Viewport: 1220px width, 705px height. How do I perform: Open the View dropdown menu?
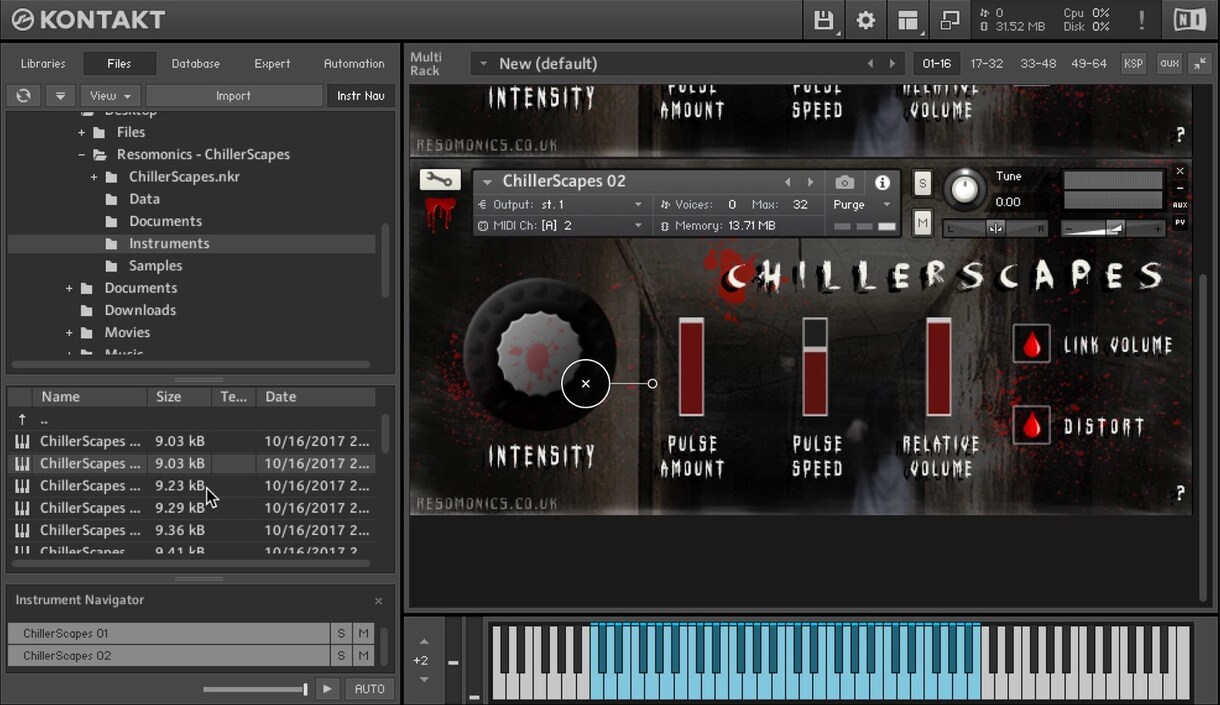click(x=110, y=95)
